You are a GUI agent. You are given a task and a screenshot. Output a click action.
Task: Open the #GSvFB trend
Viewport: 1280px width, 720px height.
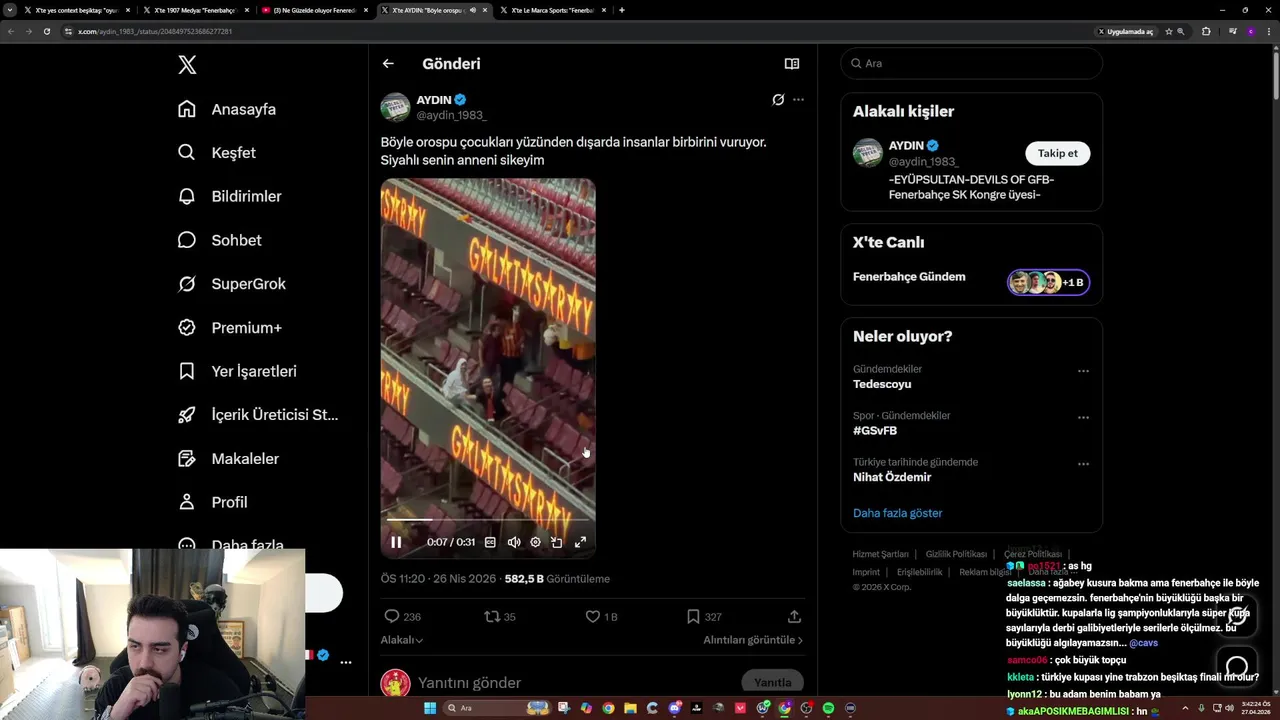(x=875, y=431)
